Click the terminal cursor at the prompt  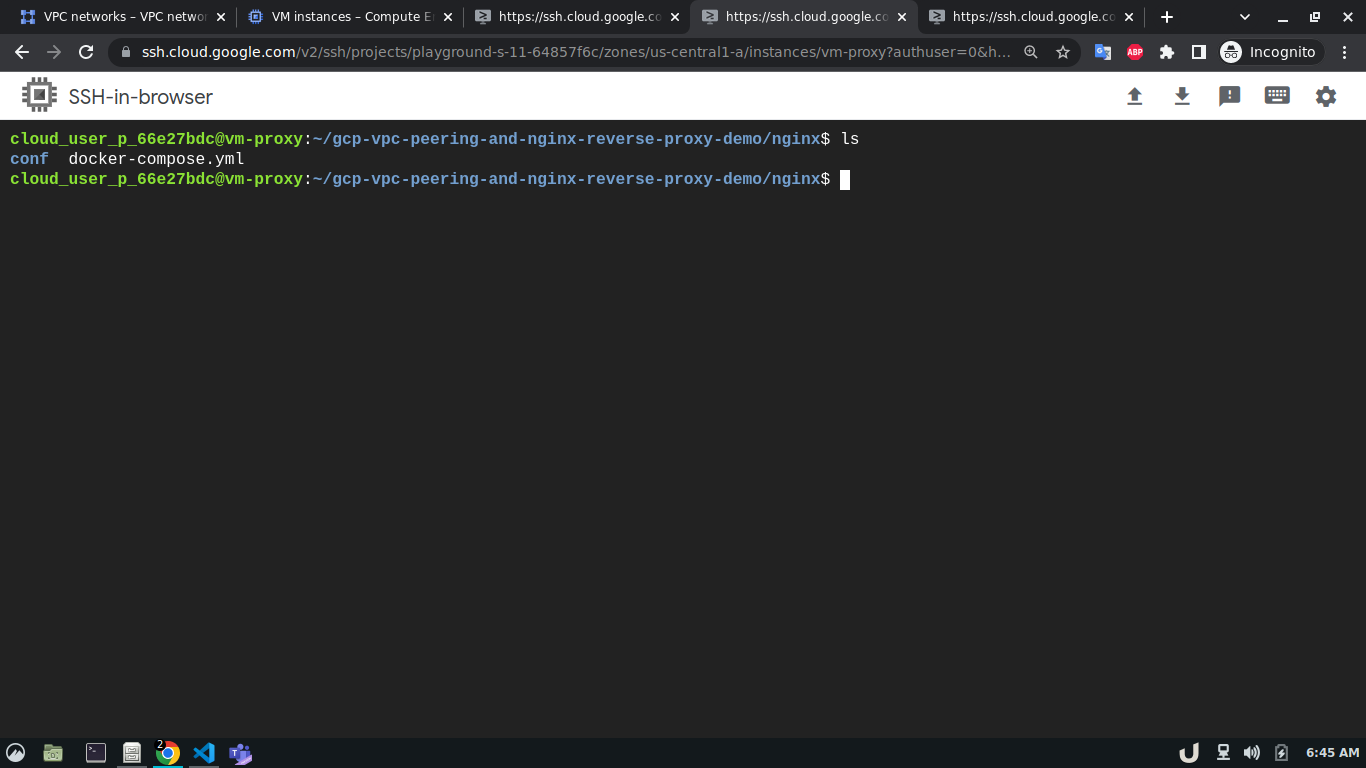[x=845, y=179]
